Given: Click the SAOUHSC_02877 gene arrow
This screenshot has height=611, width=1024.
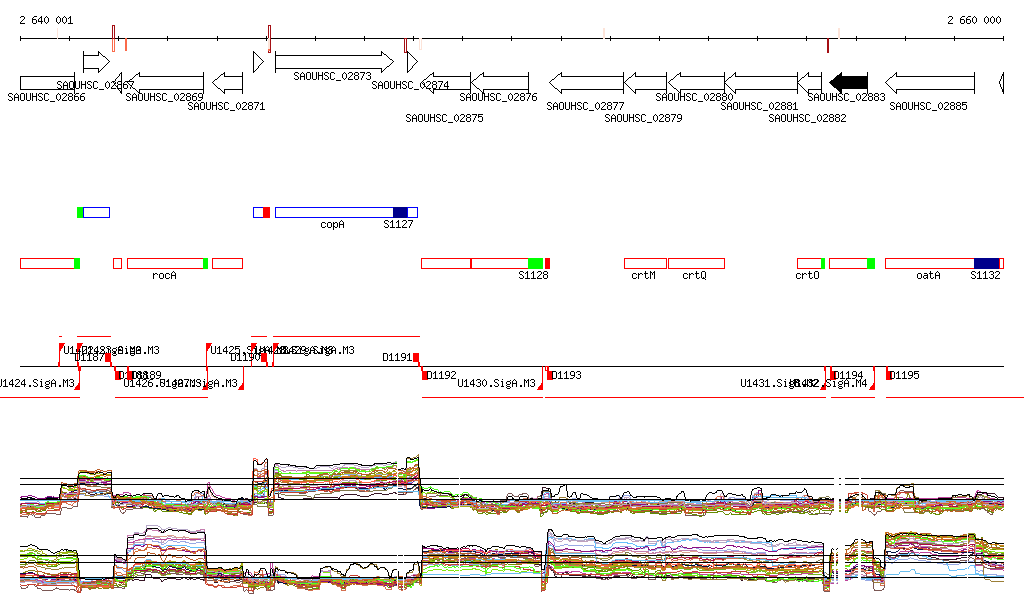Looking at the screenshot, I should 586,83.
